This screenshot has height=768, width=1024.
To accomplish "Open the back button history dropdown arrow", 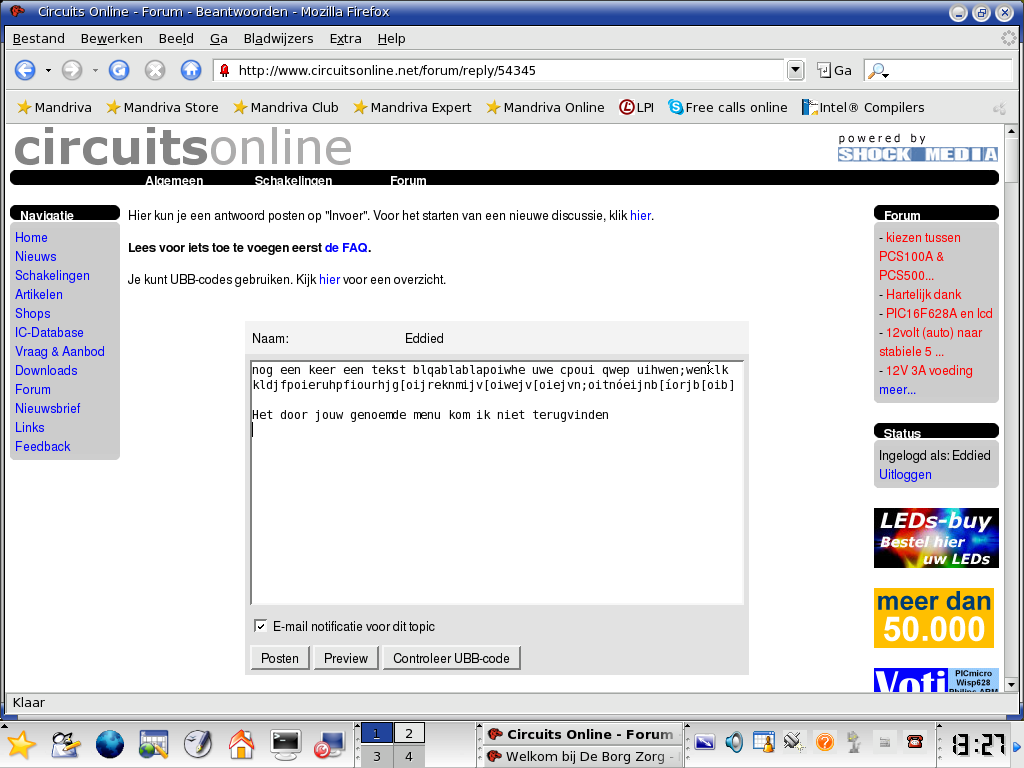I will 48,70.
